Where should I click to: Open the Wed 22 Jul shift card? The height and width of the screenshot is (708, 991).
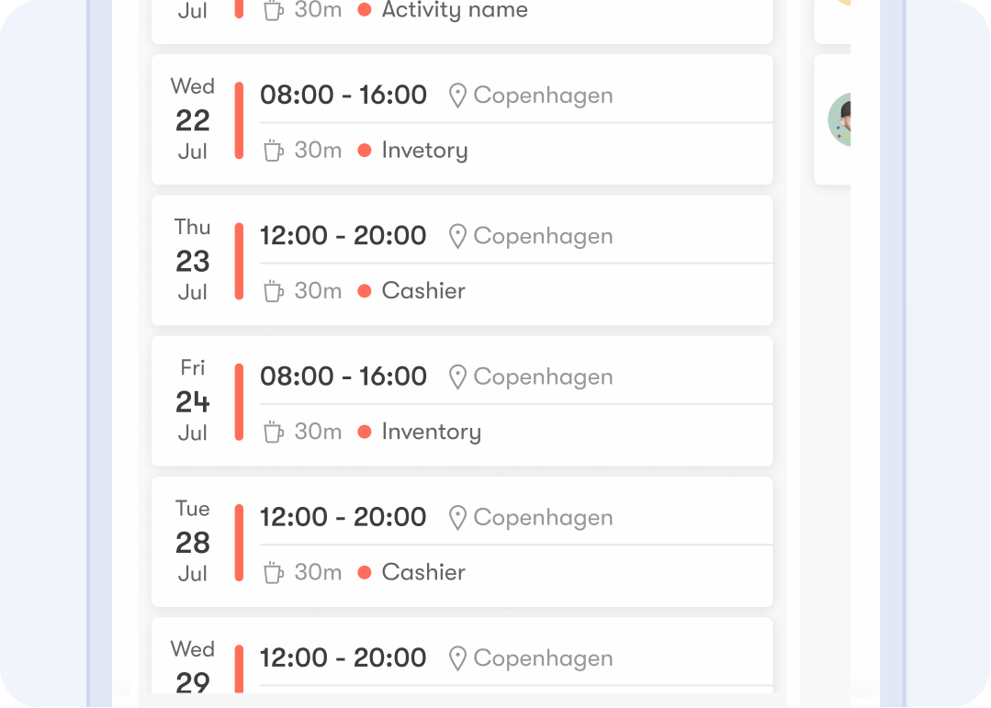coord(462,120)
